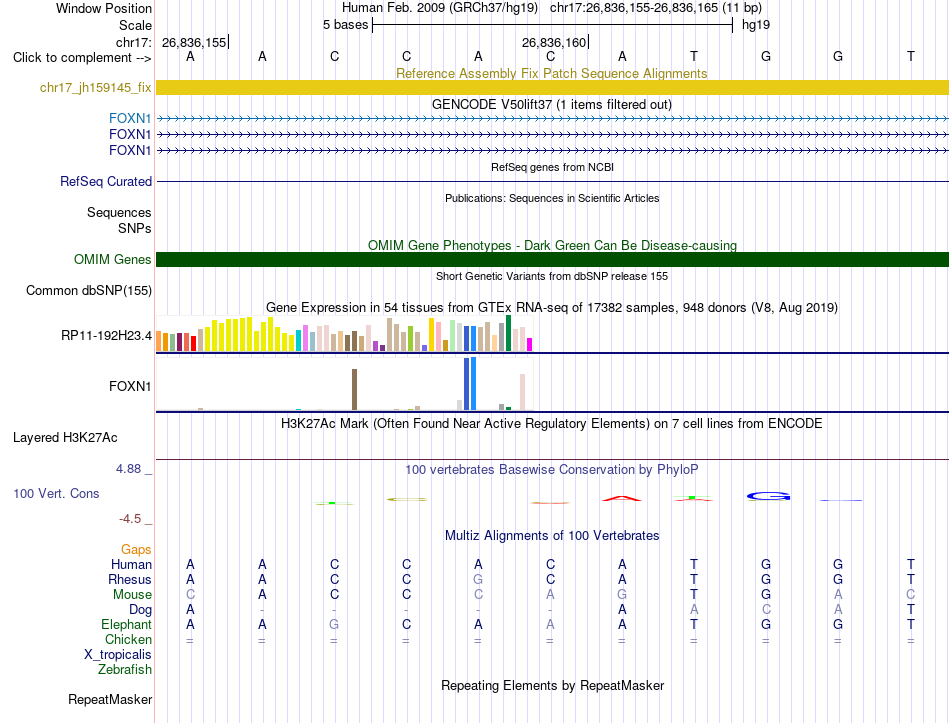Click the Multiz Alignments of 100 Vertebrates title

click(552, 536)
